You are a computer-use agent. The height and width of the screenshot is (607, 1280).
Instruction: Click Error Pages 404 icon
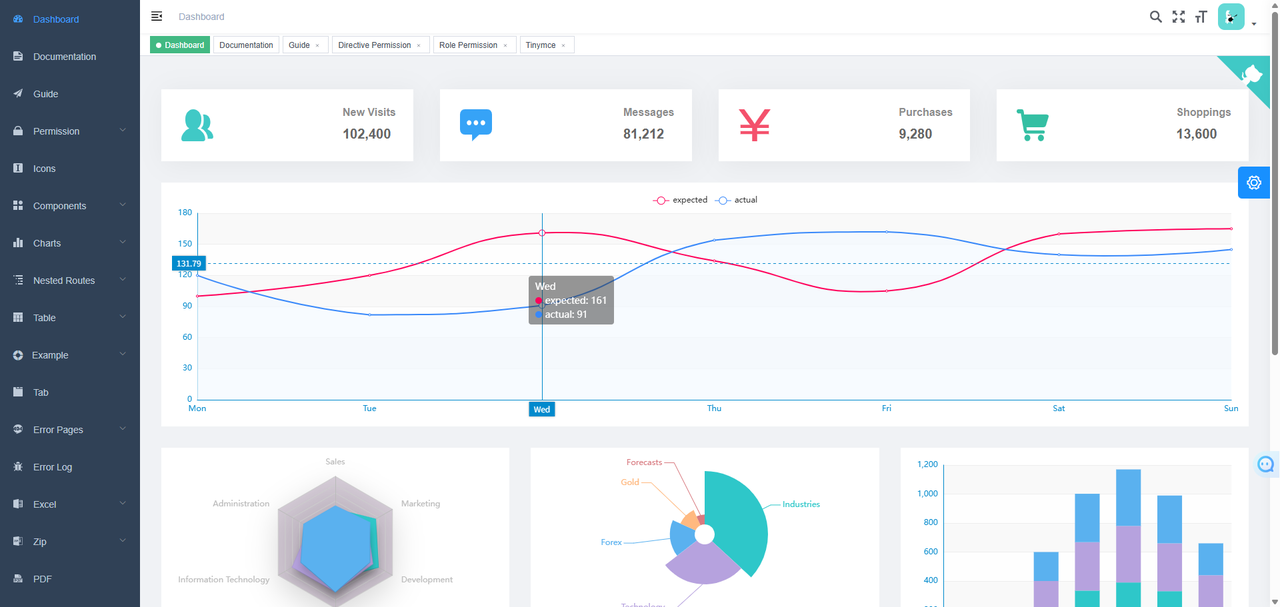[18, 430]
